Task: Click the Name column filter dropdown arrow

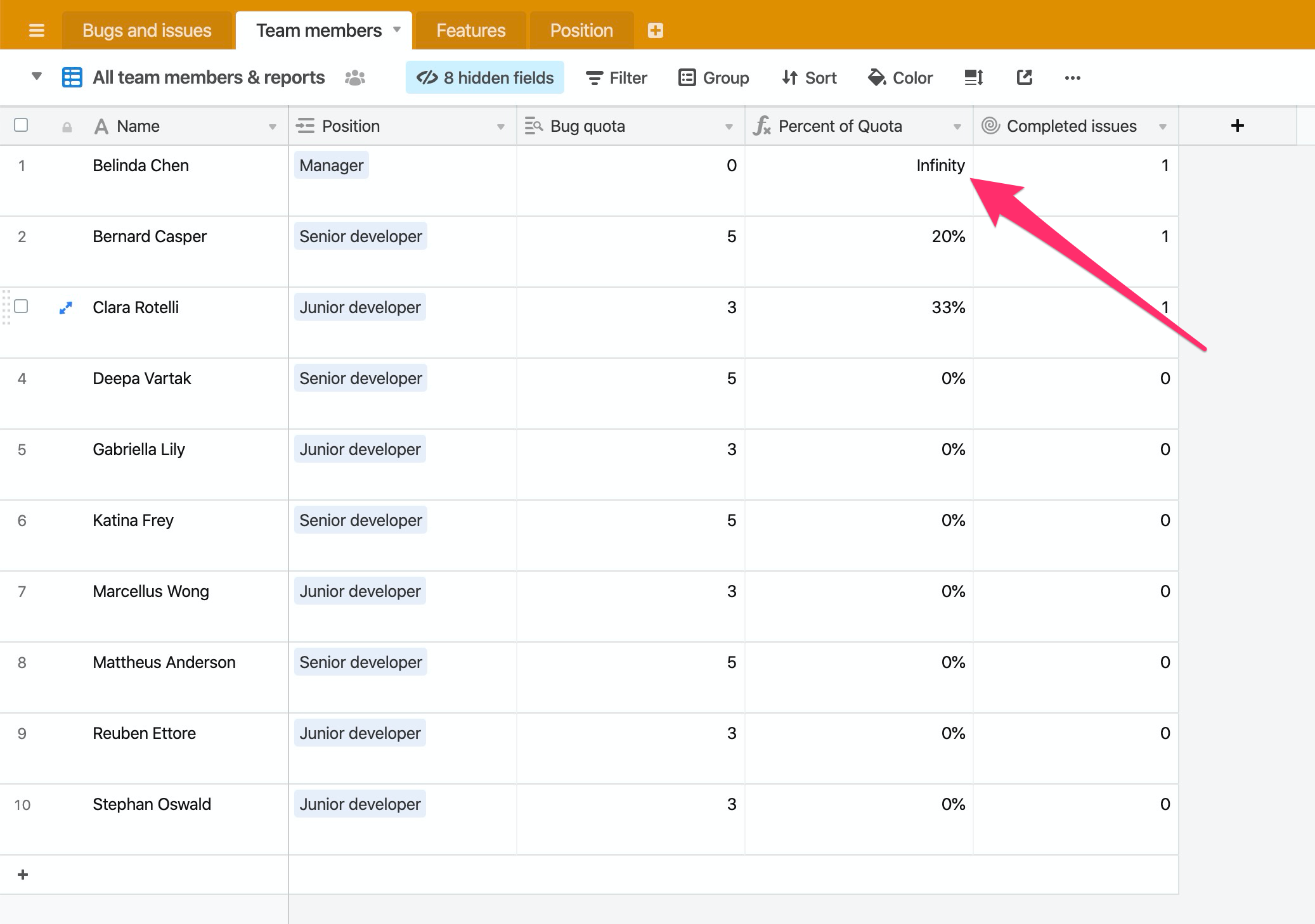Action: pos(271,126)
